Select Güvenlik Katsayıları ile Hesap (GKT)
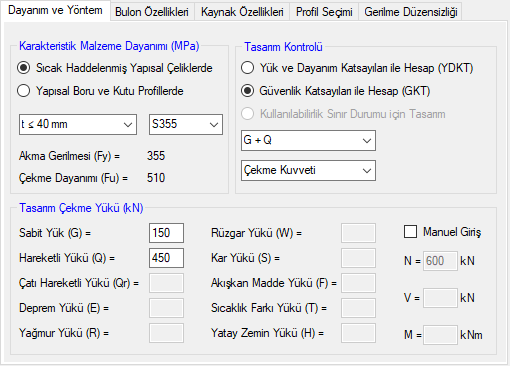The height and width of the screenshot is (366, 510). [x=335, y=91]
